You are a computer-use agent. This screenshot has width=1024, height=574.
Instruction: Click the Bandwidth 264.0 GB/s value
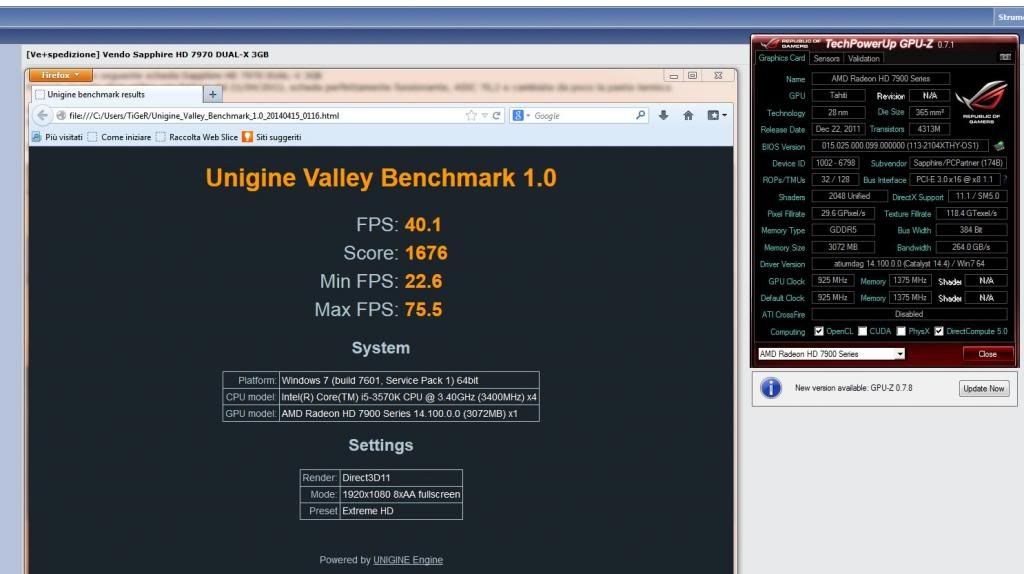(971, 247)
